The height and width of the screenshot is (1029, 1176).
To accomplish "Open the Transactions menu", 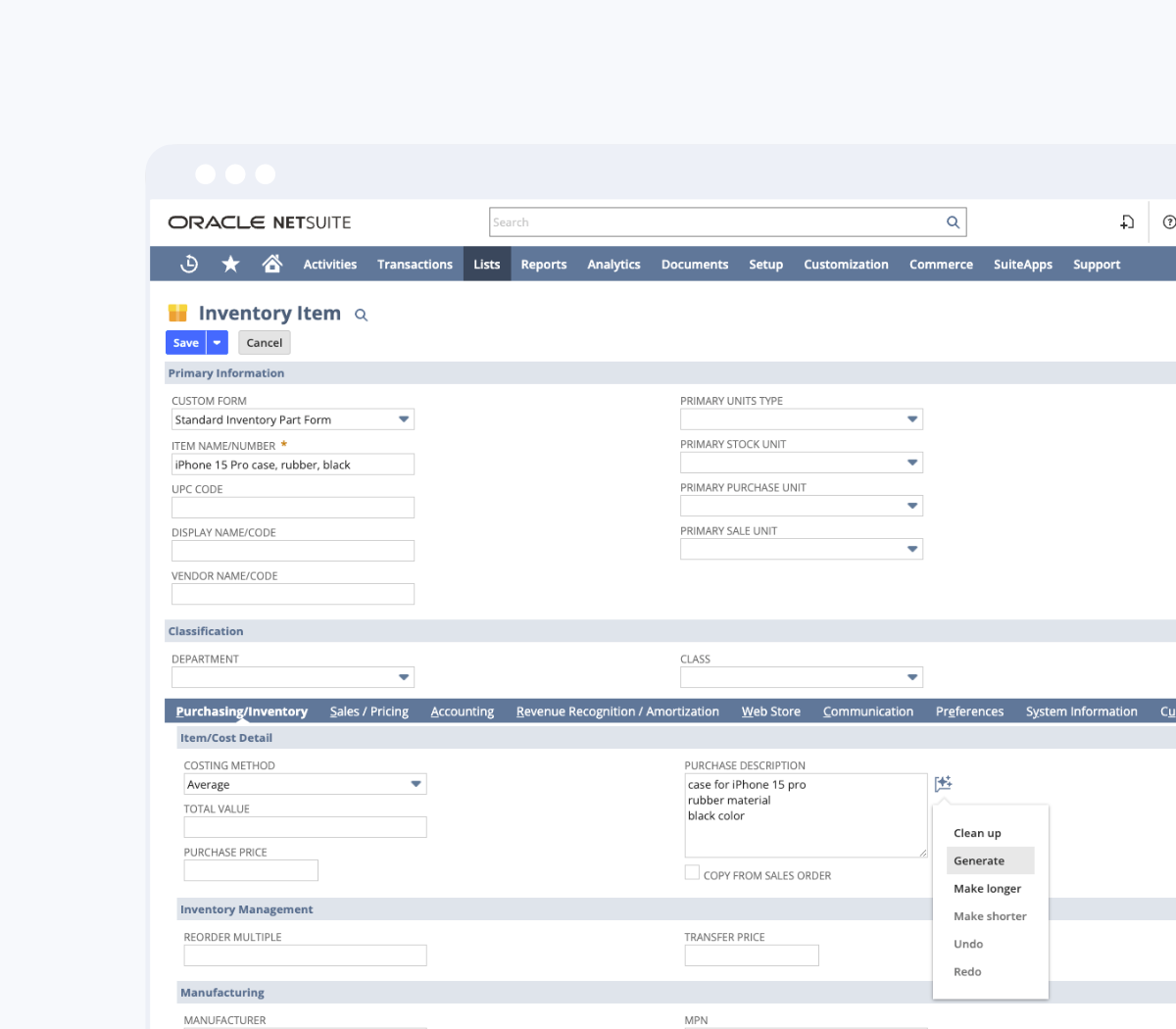I will pyautogui.click(x=415, y=265).
